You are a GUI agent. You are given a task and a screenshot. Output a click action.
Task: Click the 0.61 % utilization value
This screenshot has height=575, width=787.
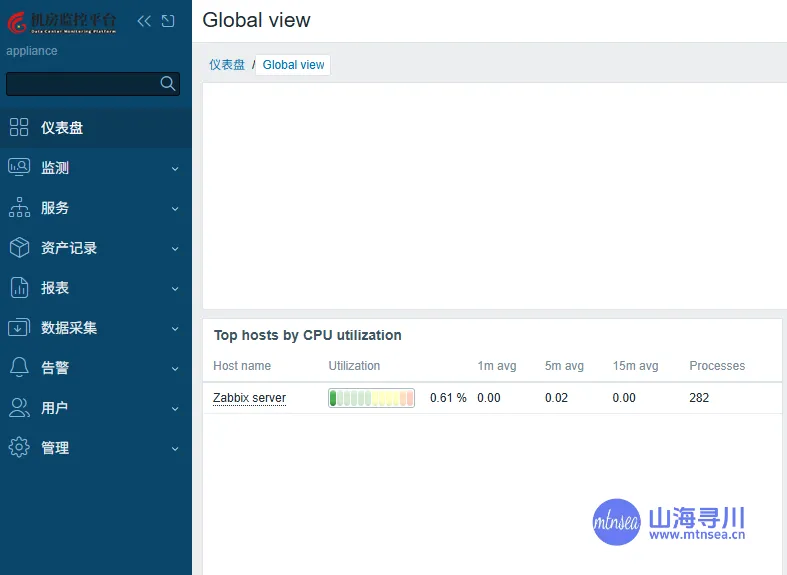[448, 398]
